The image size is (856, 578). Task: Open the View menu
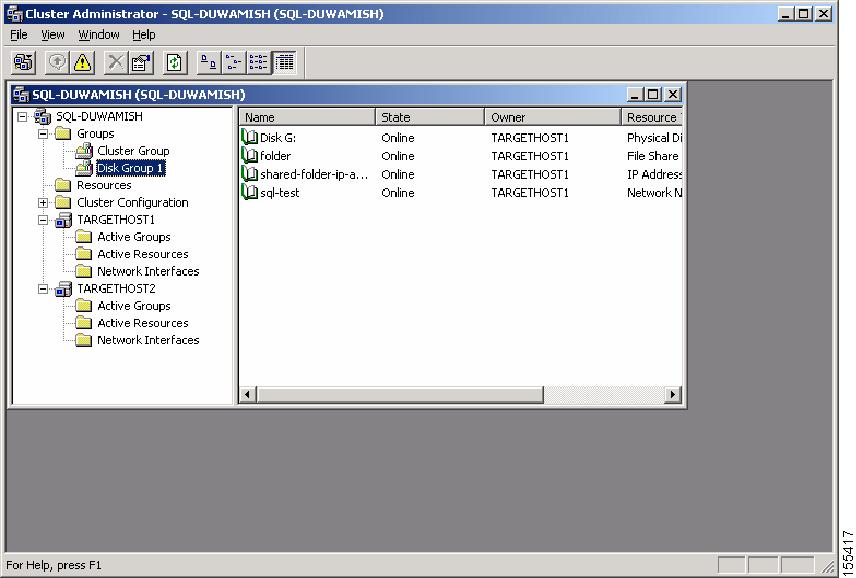52,35
